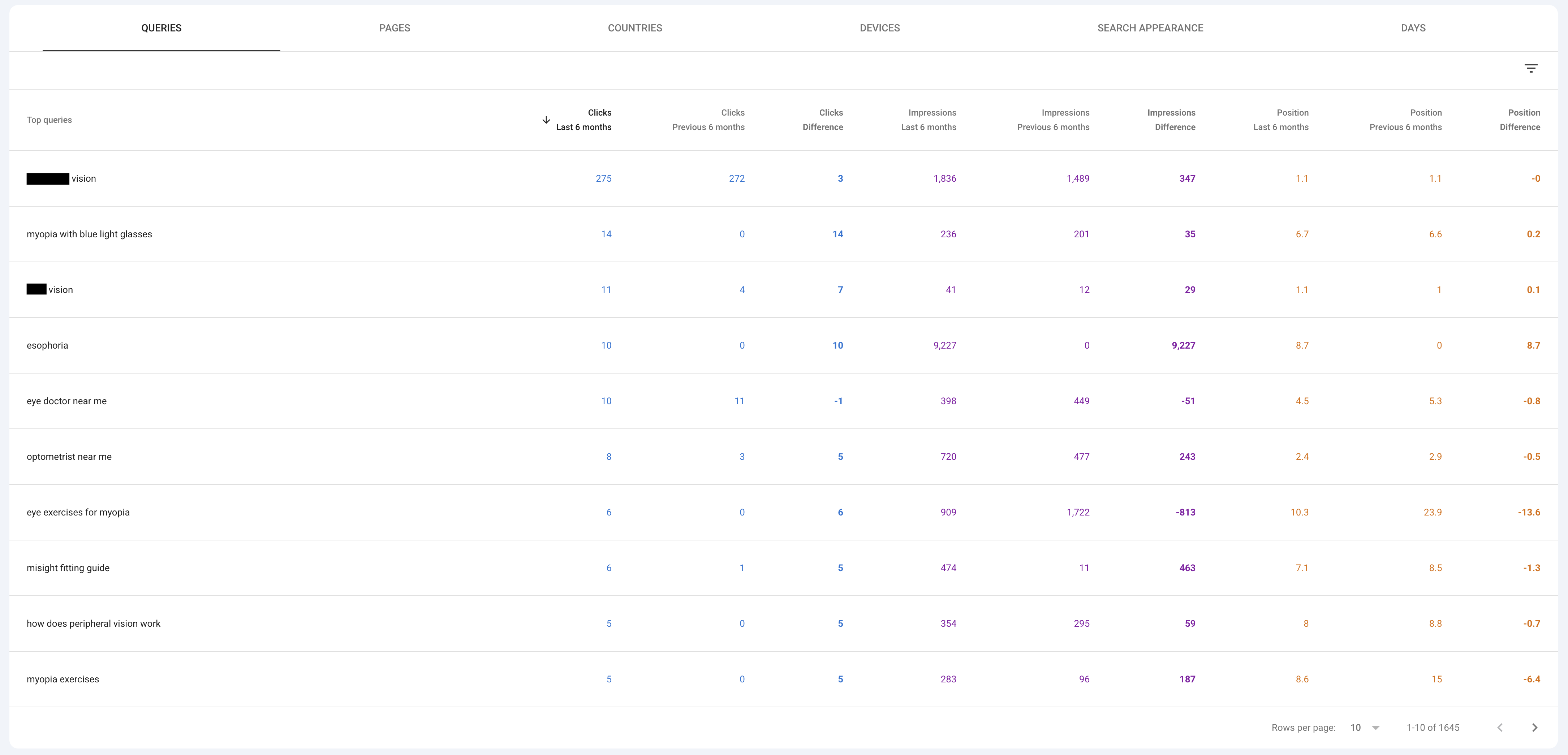This screenshot has height=755, width=1568.
Task: Click the 449 previous impressions value
Action: [x=1082, y=401]
